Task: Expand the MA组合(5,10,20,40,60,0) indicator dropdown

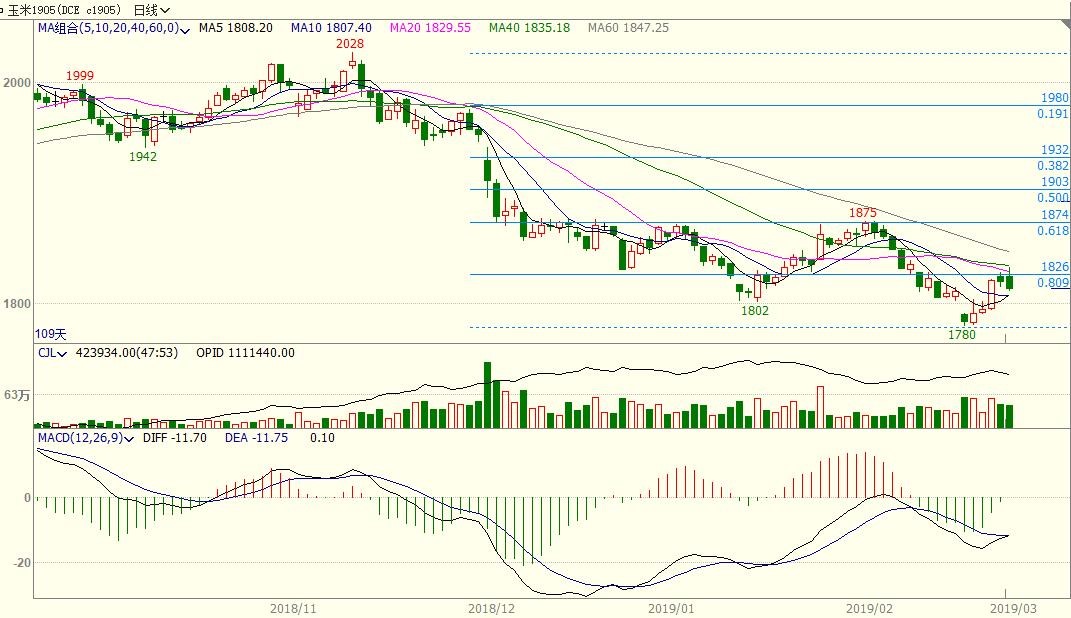Action: [184, 30]
